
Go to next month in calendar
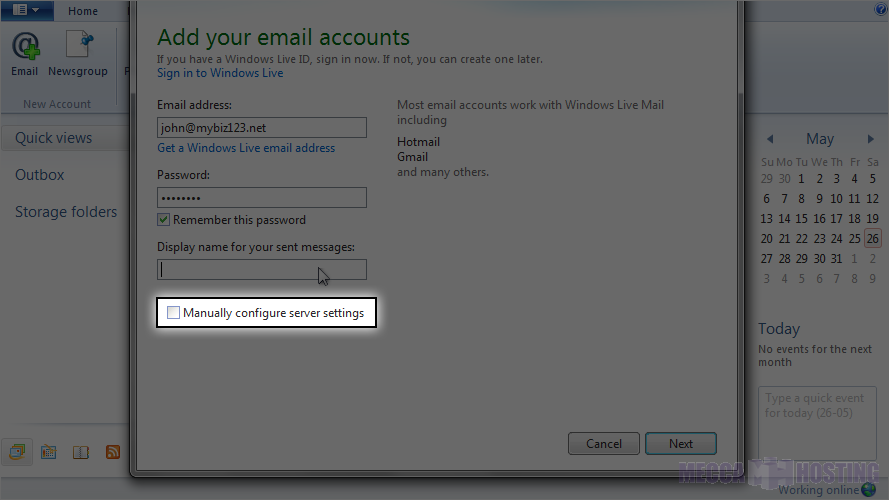click(x=872, y=139)
